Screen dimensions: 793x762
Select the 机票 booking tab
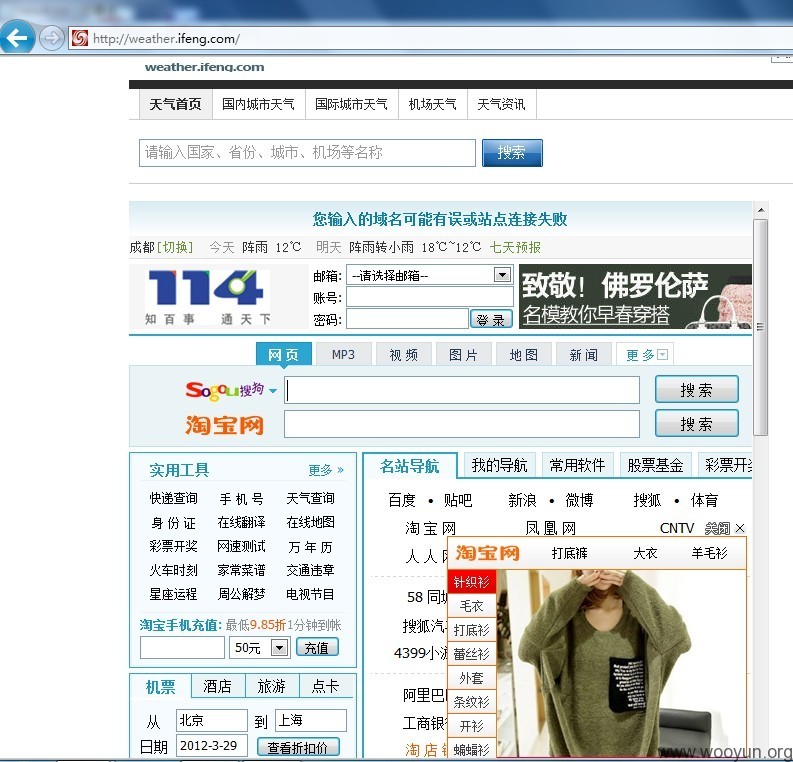161,686
